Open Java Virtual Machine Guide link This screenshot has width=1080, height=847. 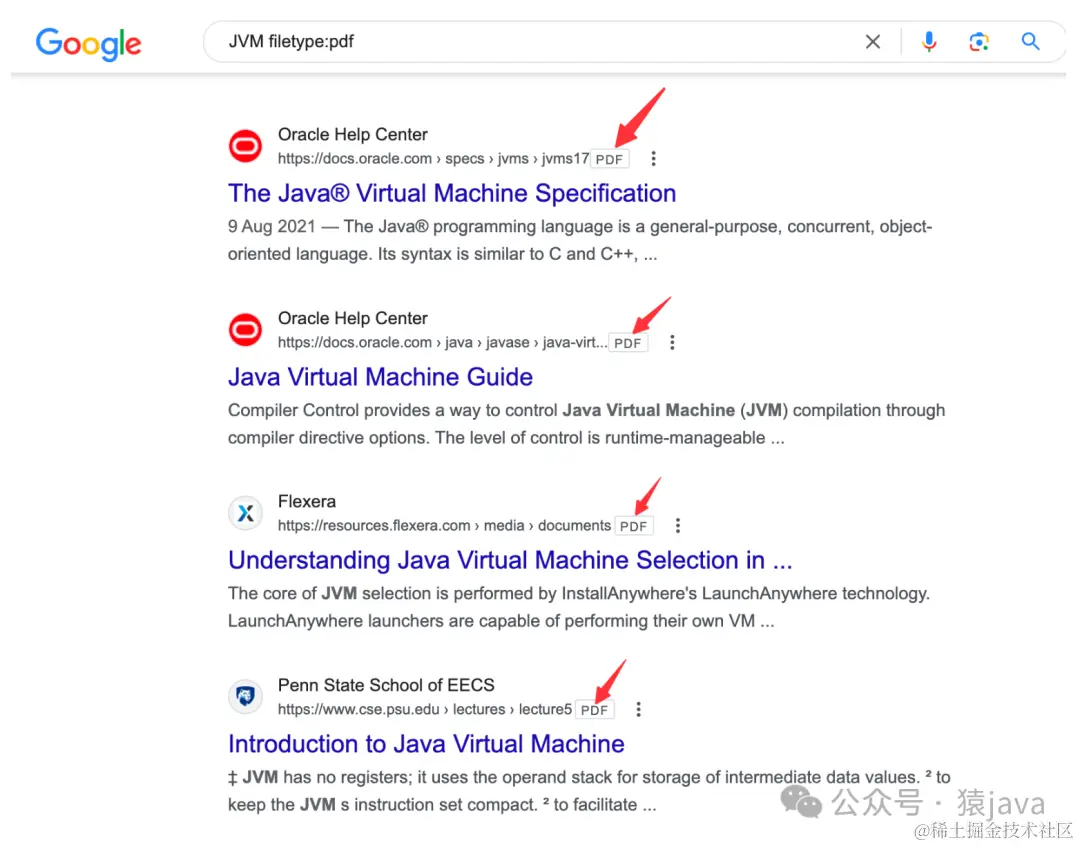(x=380, y=377)
